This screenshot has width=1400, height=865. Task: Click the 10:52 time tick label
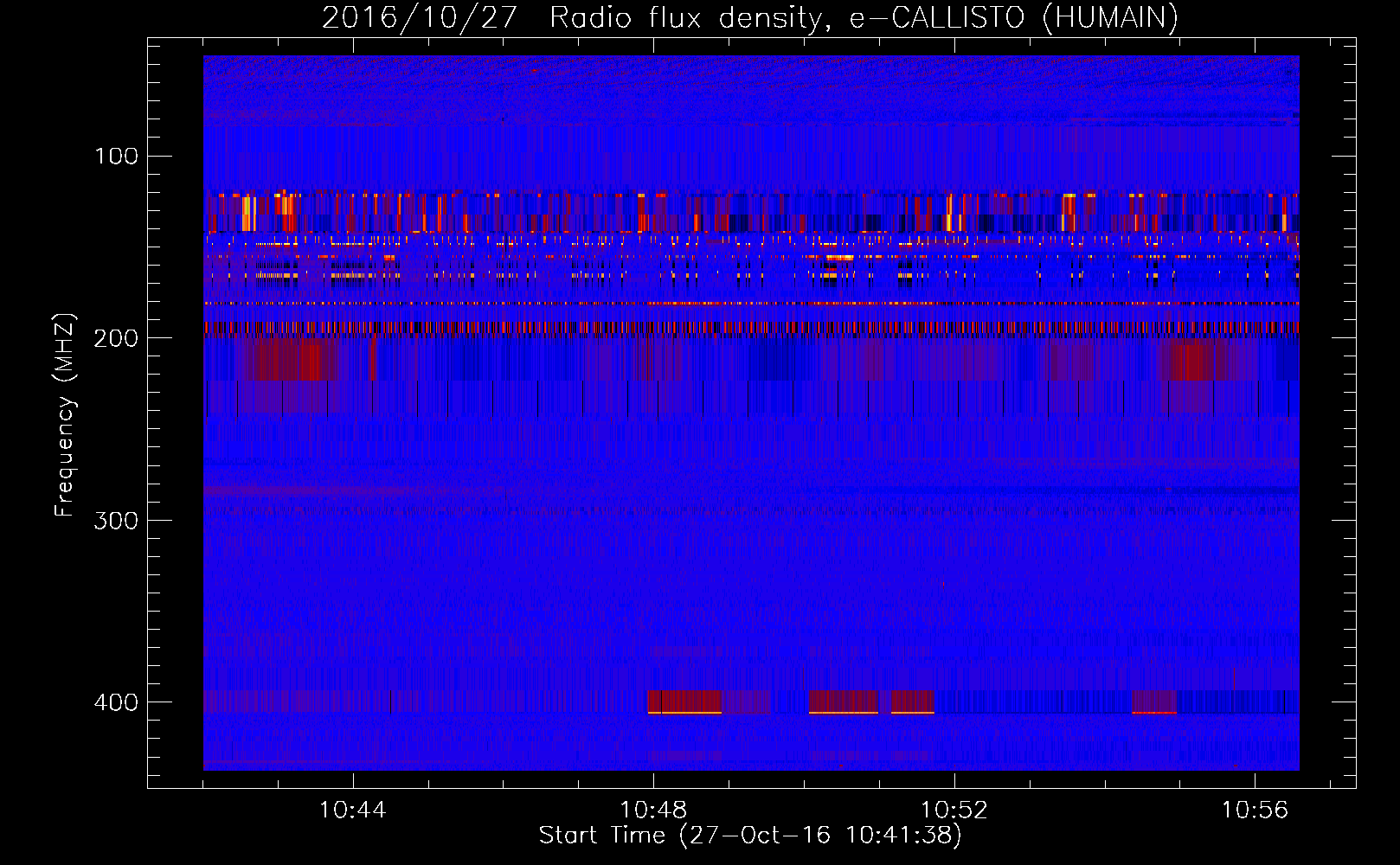pyautogui.click(x=954, y=811)
